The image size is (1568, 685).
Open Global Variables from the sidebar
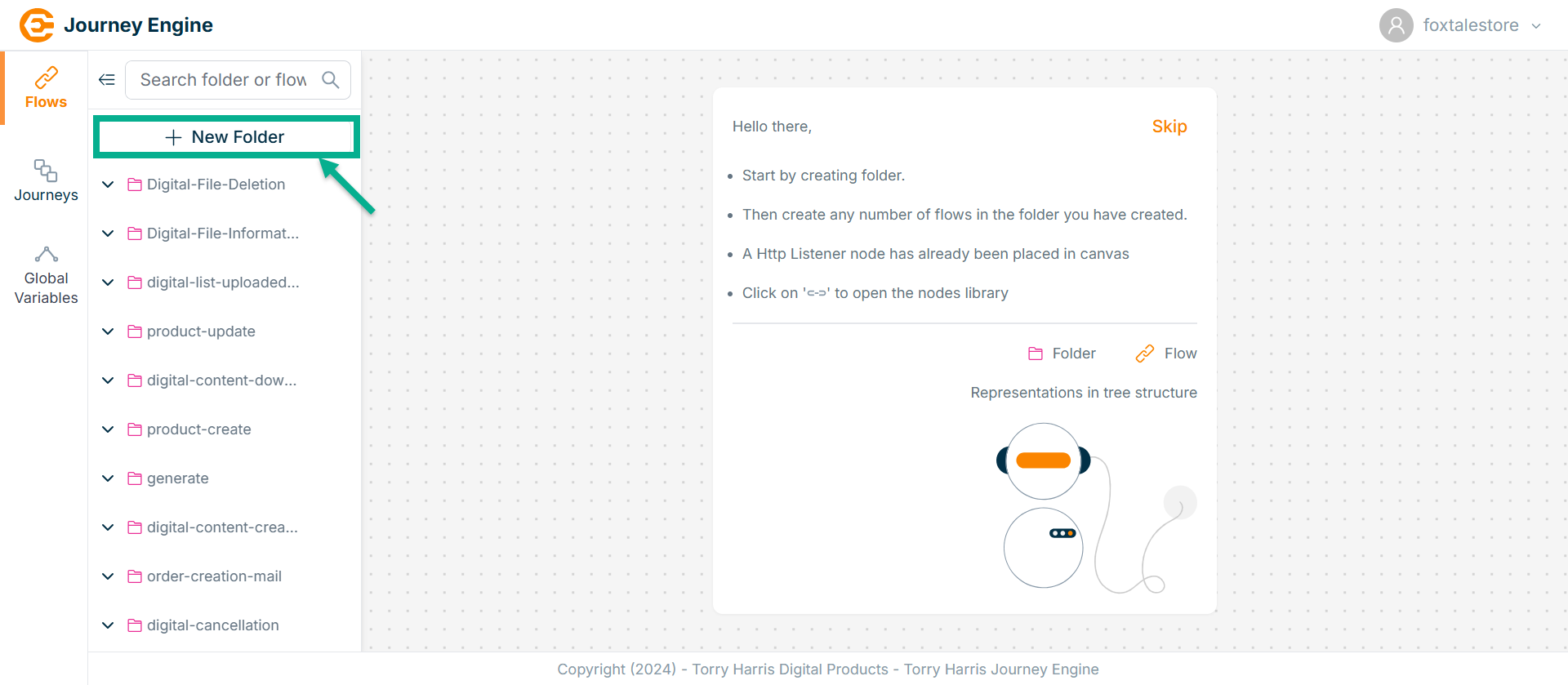point(46,276)
